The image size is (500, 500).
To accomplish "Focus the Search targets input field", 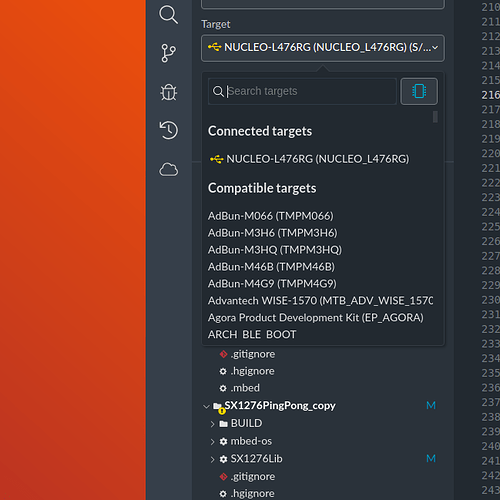I will tap(303, 91).
